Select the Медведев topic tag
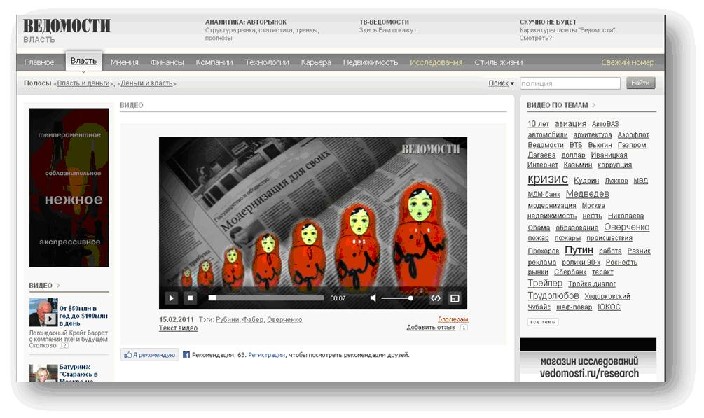This screenshot has height=418, width=704. point(587,194)
